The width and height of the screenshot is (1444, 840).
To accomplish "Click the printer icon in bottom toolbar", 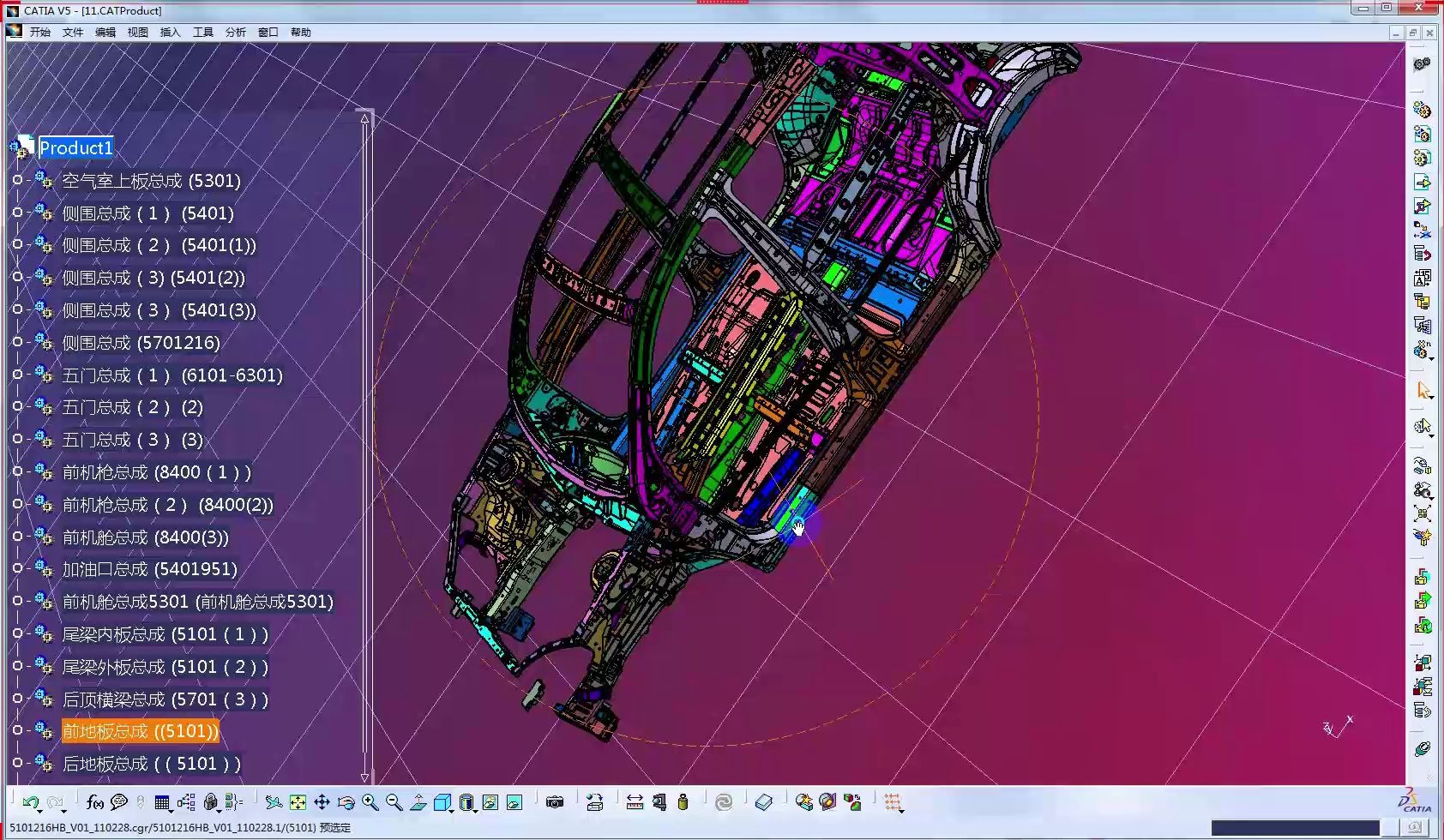I will click(594, 802).
